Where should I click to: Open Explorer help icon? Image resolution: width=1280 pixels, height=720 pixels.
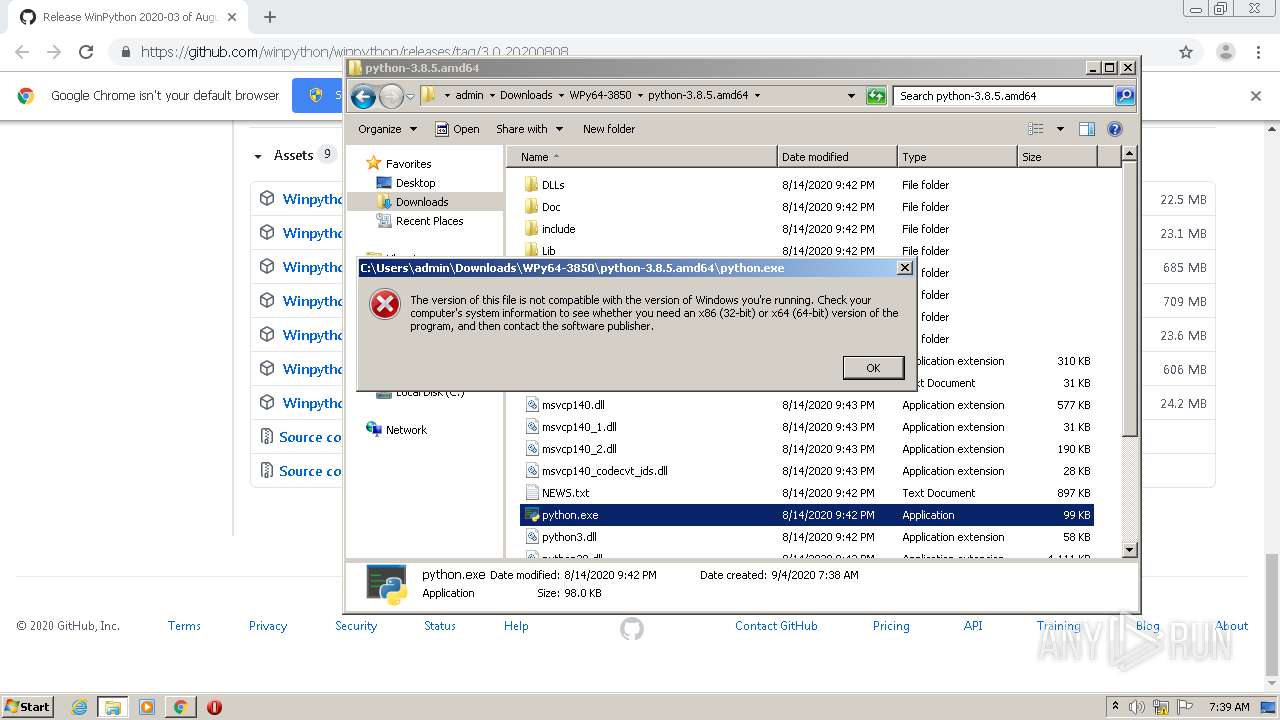click(1115, 129)
